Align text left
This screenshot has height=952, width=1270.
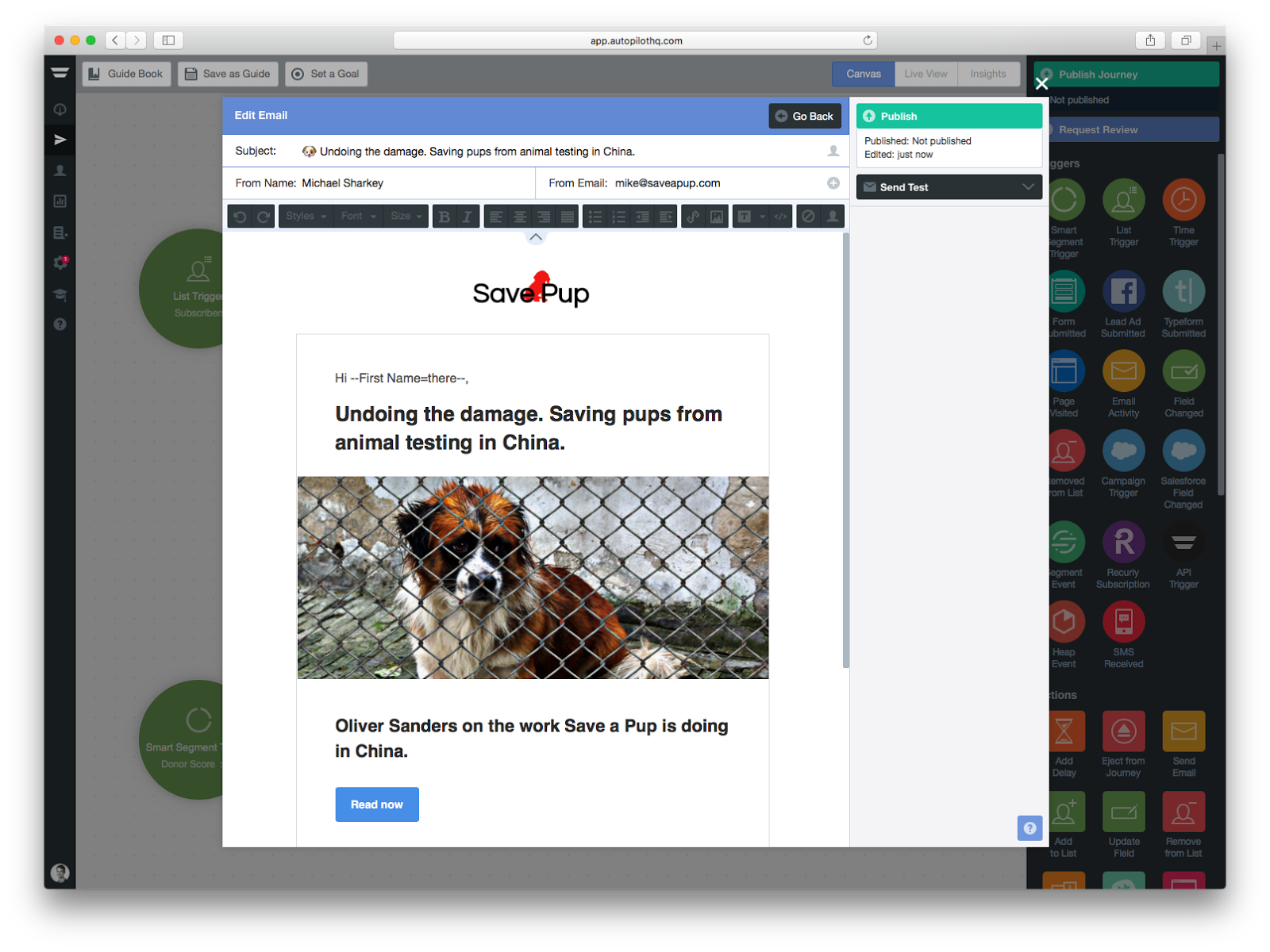coord(496,217)
